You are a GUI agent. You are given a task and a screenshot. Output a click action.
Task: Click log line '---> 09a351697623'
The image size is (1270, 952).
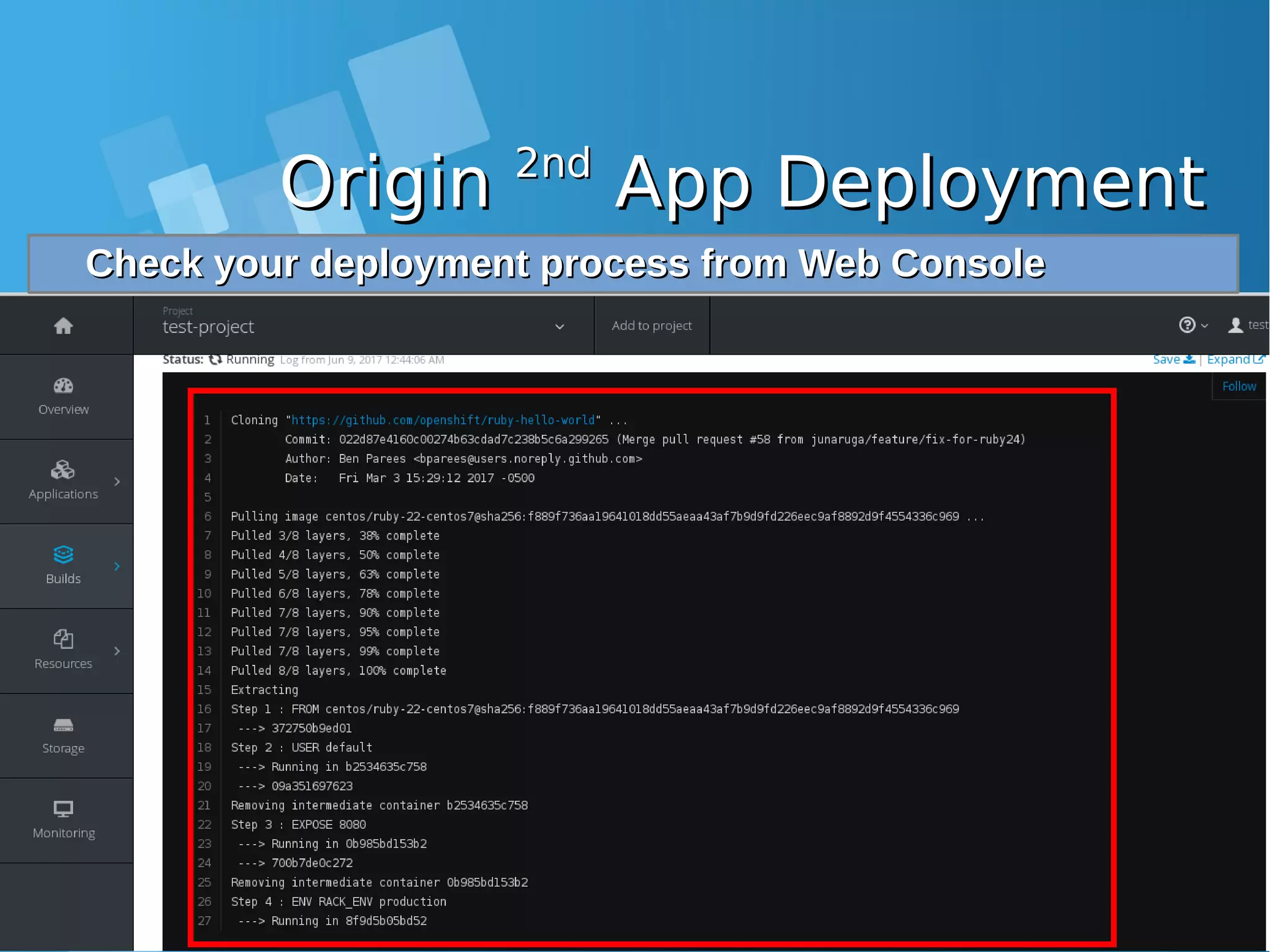(295, 786)
